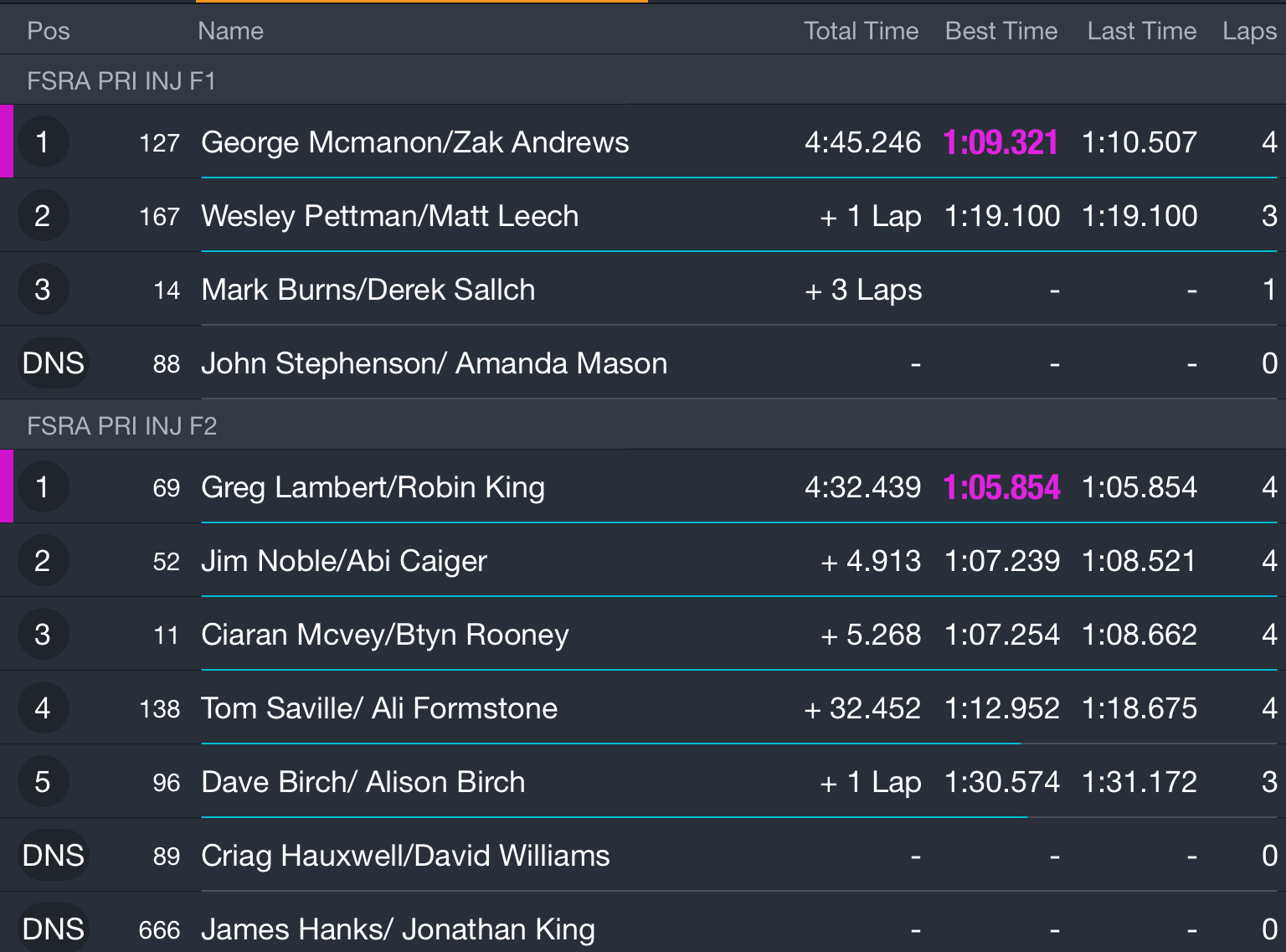This screenshot has height=952, width=1286.
Task: Tap position 5 badge for Dave Birch
Action: 42,782
